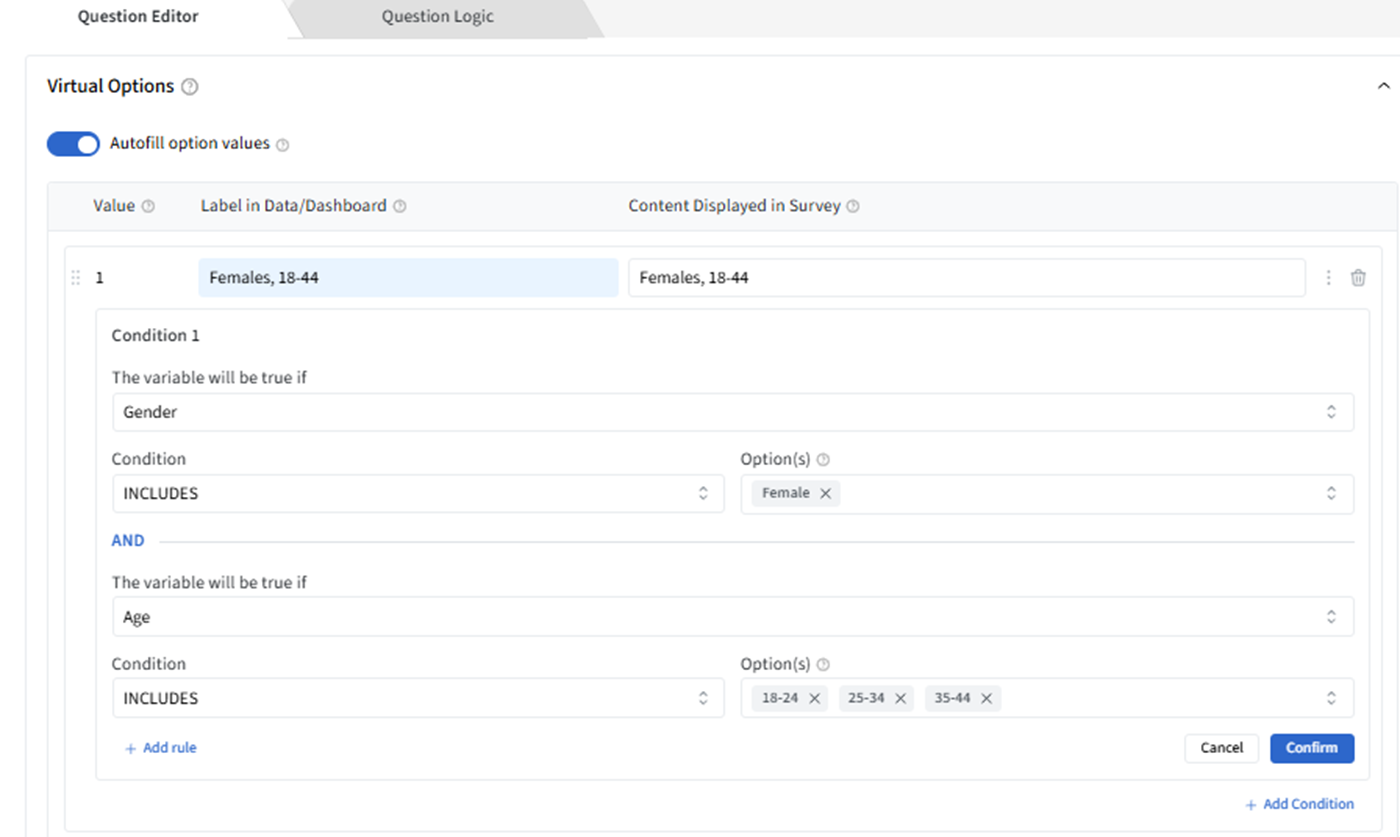
Task: Switch to Question Logic tab
Action: 437,17
